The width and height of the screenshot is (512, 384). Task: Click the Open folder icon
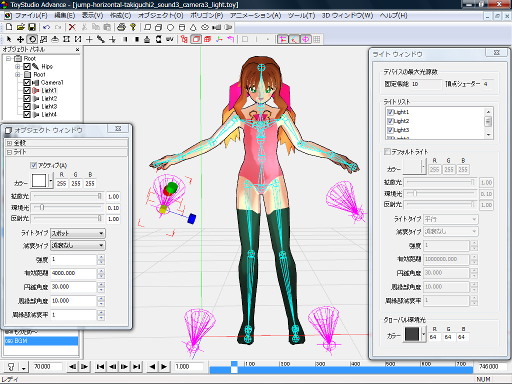21,27
